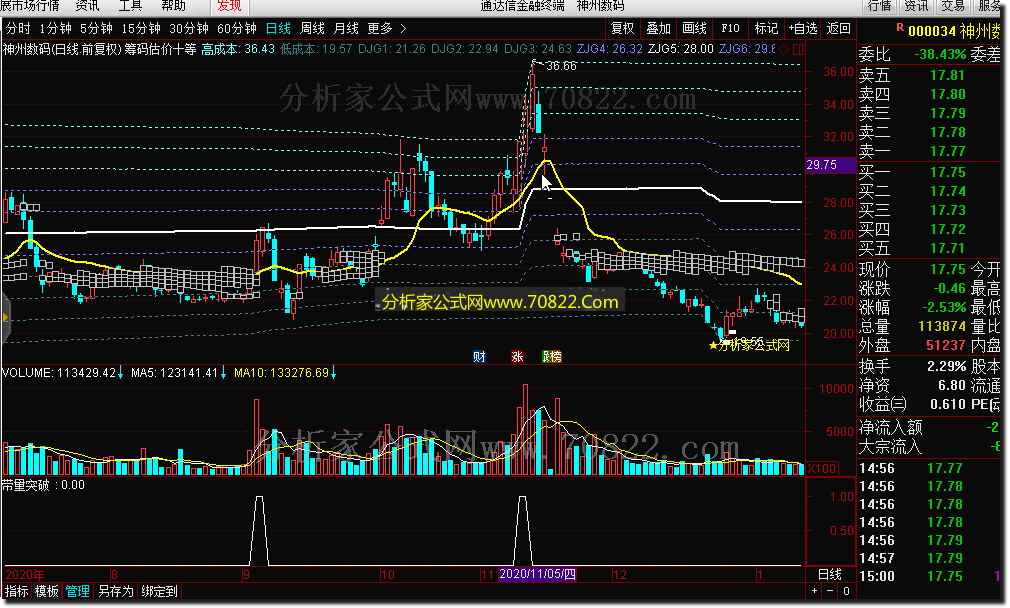Open the 日线 period selector at bottom
The image size is (1010, 608).
point(830,575)
